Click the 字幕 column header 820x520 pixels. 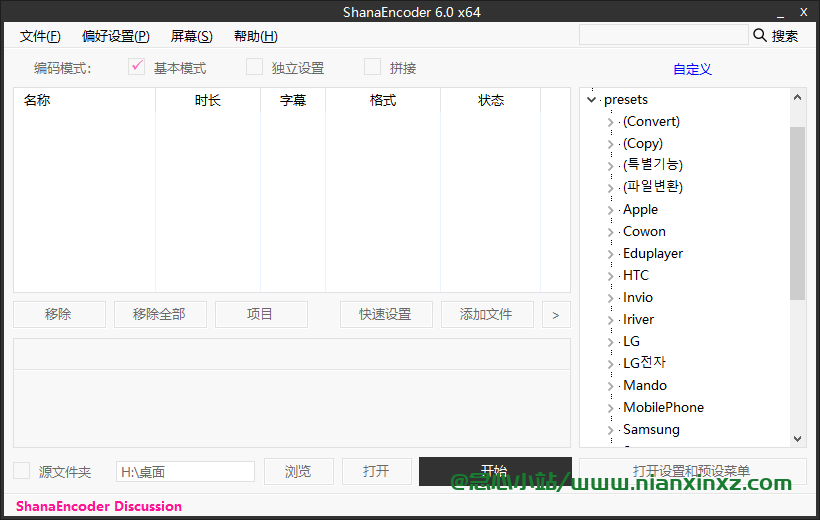tap(293, 100)
